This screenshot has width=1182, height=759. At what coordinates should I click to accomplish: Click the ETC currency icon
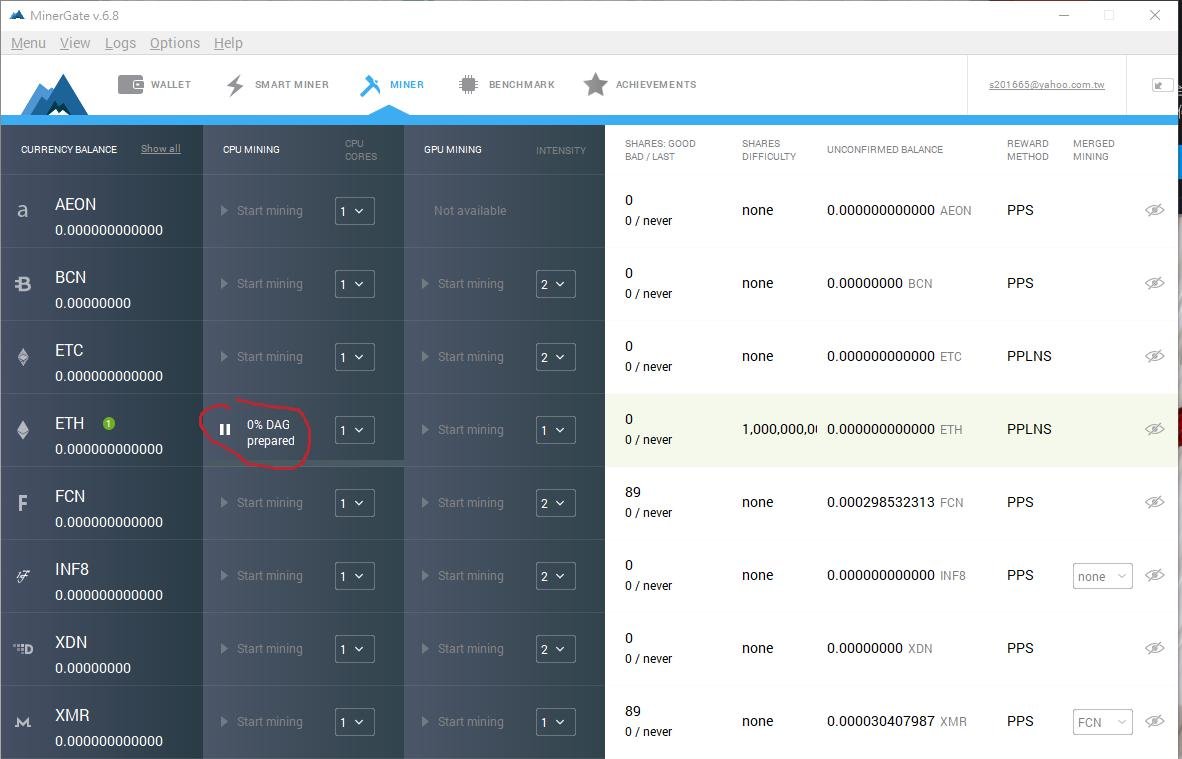[23, 357]
